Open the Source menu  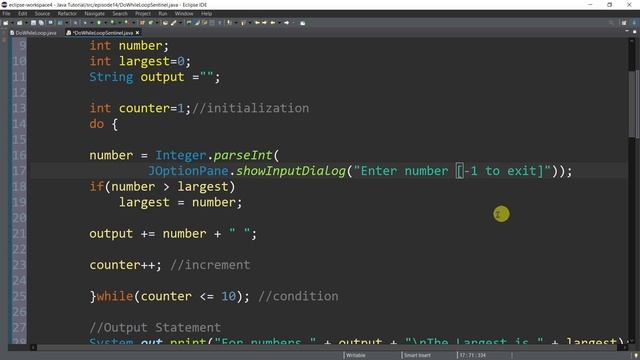pyautogui.click(x=42, y=13)
